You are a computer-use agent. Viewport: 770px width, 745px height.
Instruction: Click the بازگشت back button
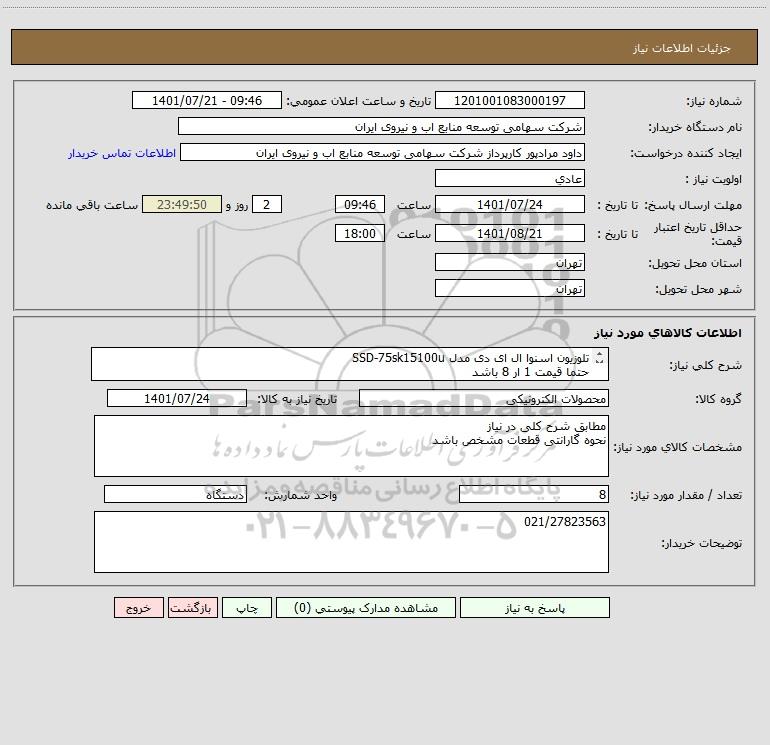192,608
